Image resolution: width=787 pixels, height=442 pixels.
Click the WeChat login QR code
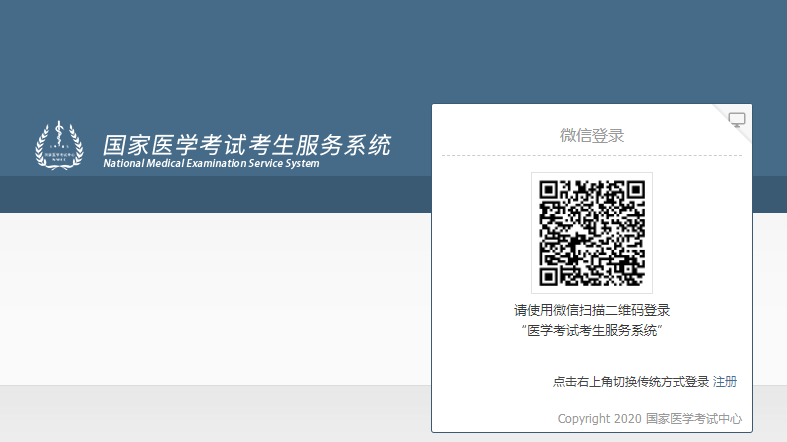[x=592, y=233]
